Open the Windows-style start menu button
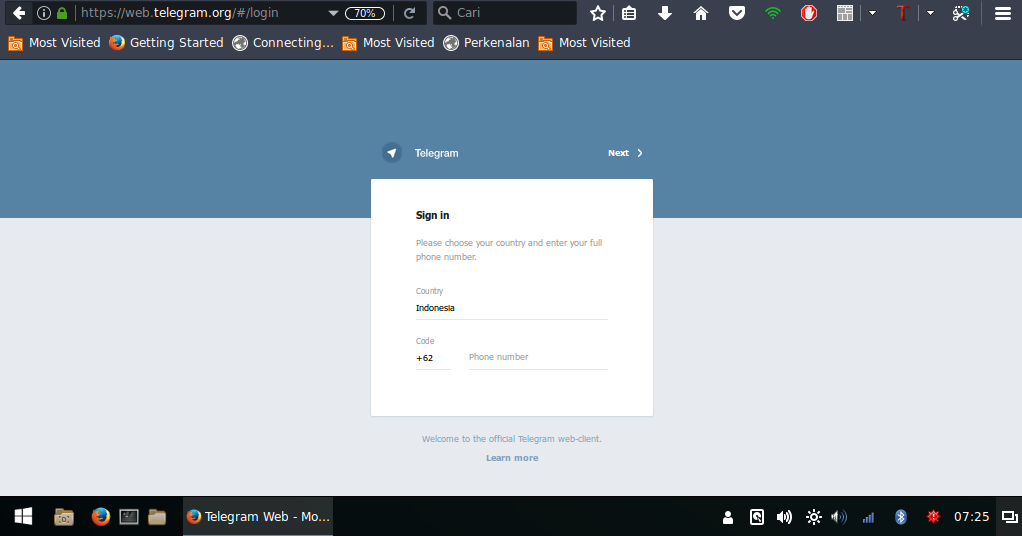This screenshot has height=536, width=1022. pos(23,516)
